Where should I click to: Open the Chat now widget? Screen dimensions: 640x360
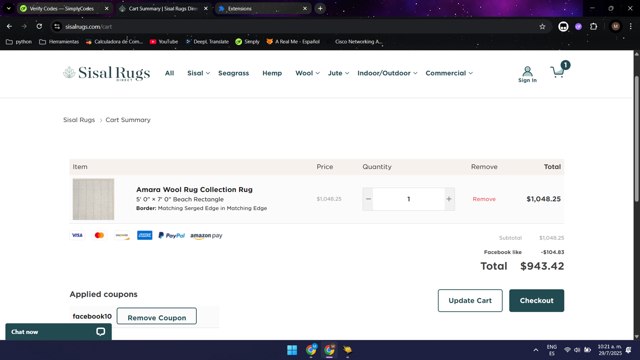(x=58, y=332)
